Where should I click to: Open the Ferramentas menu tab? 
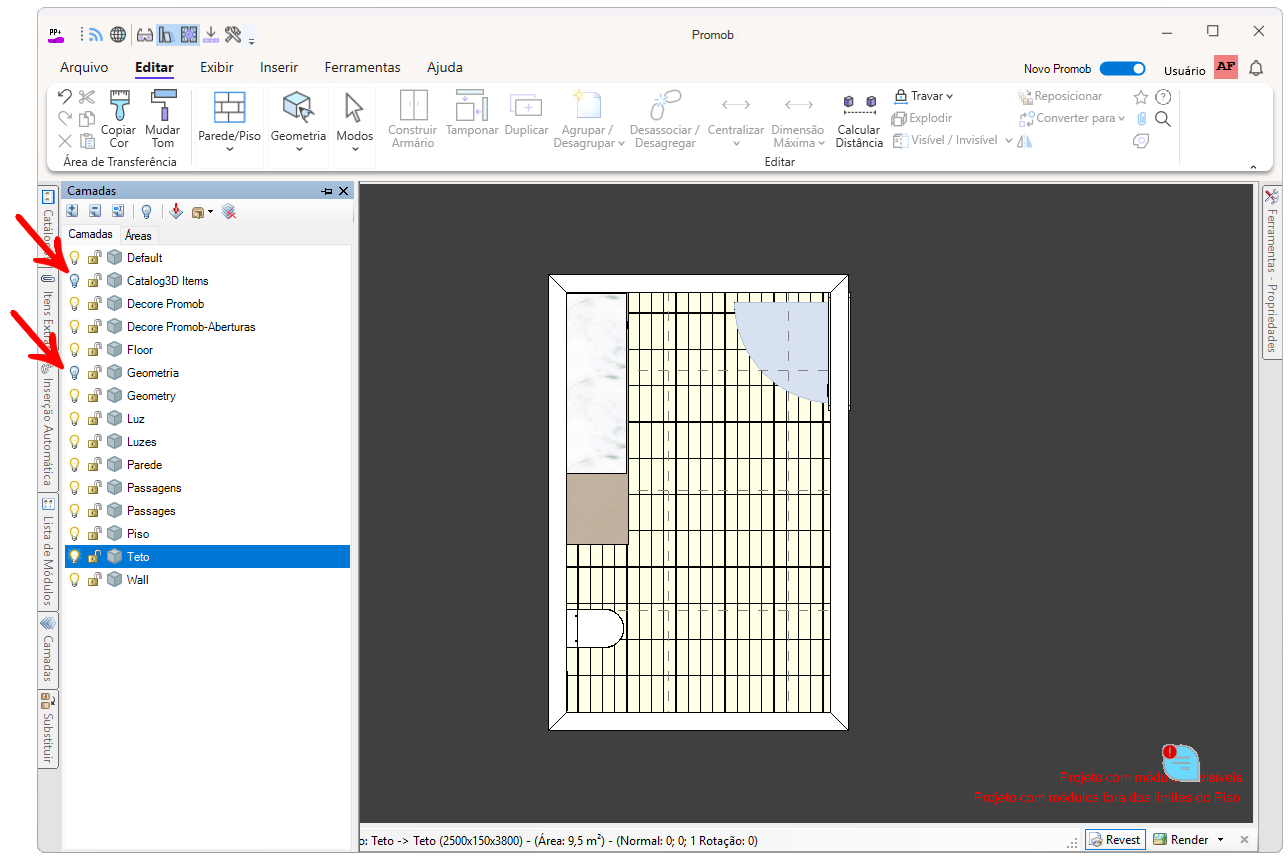coord(362,68)
